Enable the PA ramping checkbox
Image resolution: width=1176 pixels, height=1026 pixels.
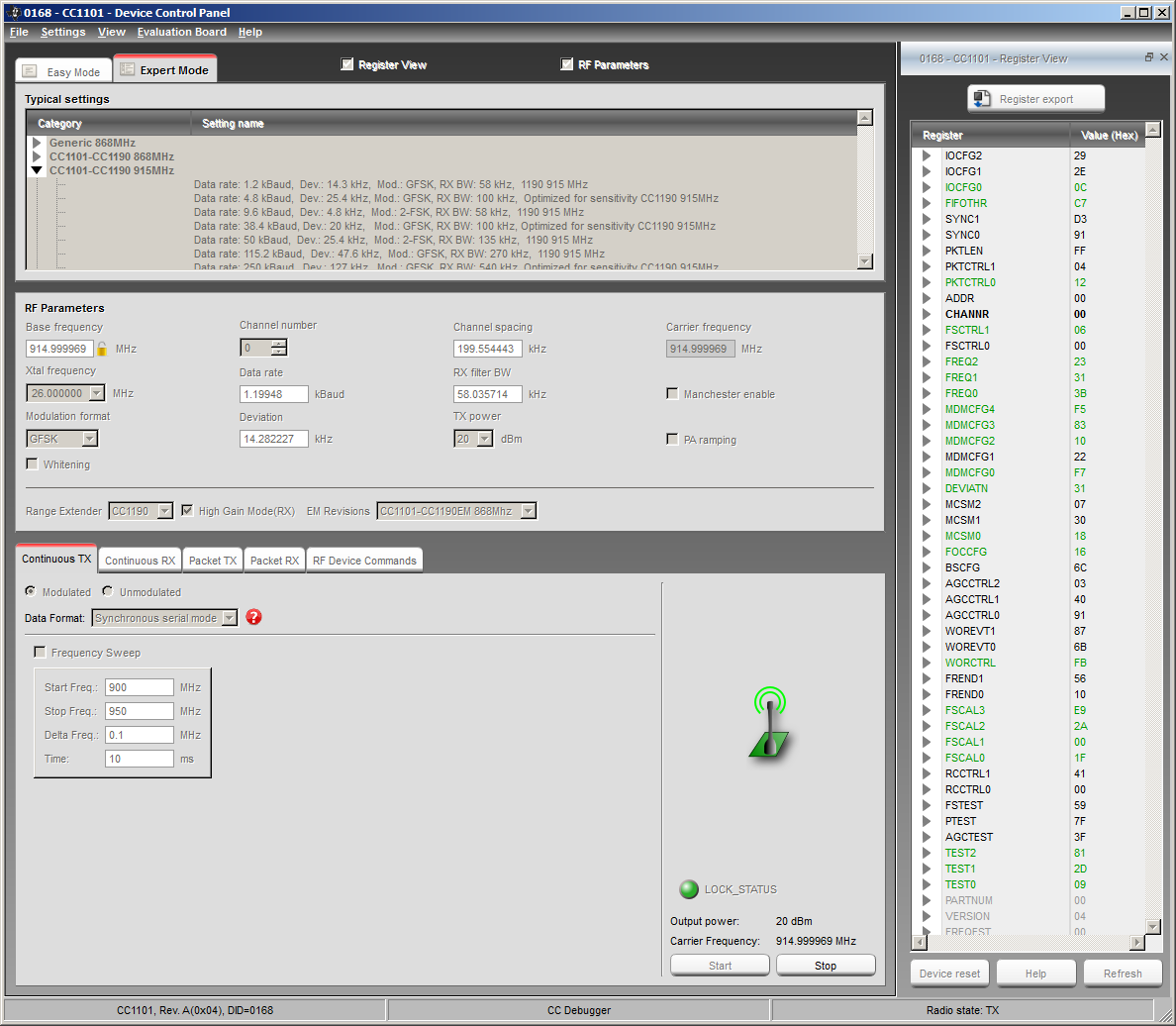pyautogui.click(x=672, y=439)
